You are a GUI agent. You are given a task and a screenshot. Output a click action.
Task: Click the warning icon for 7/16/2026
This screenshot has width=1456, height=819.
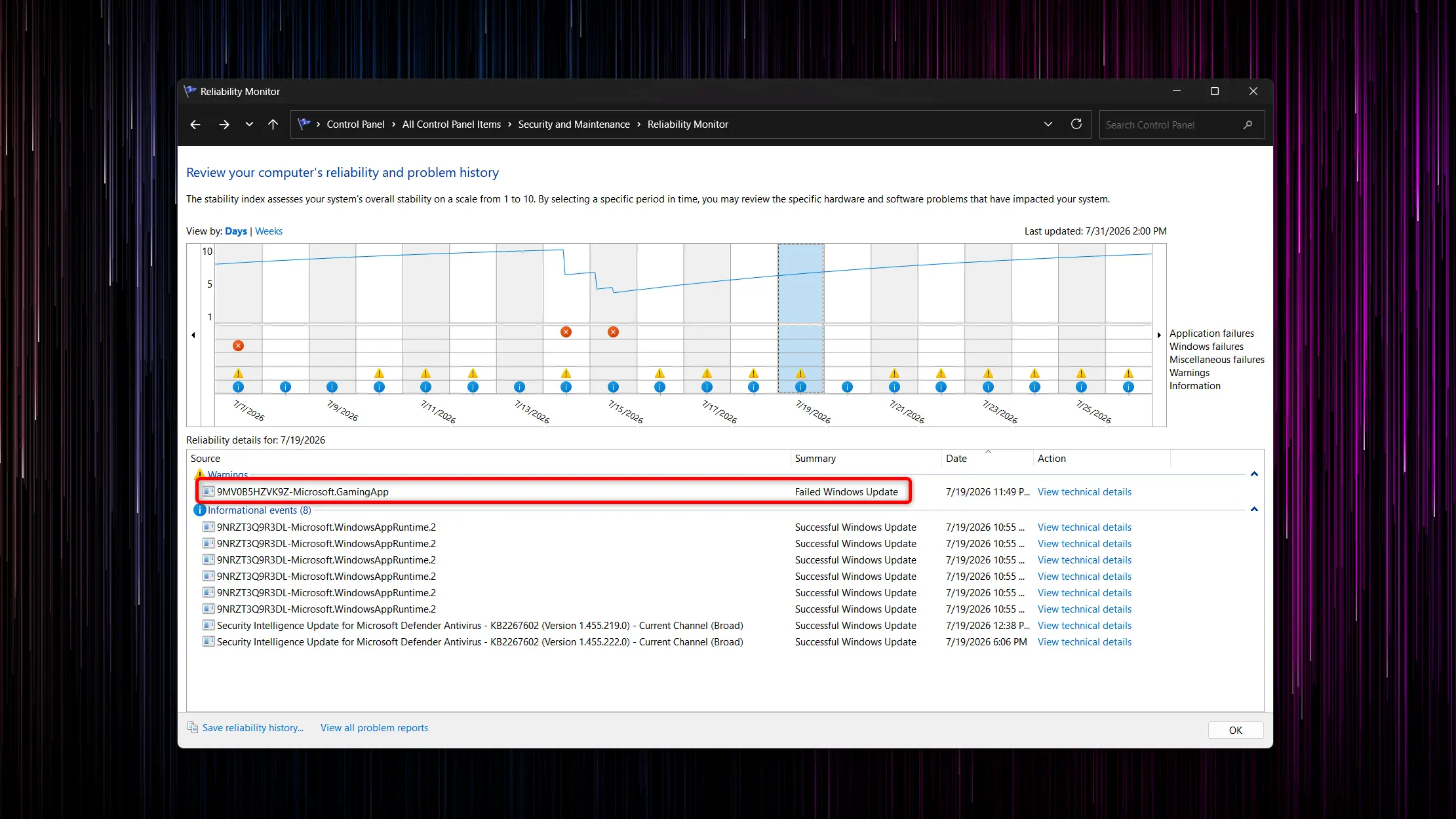pyautogui.click(x=659, y=373)
